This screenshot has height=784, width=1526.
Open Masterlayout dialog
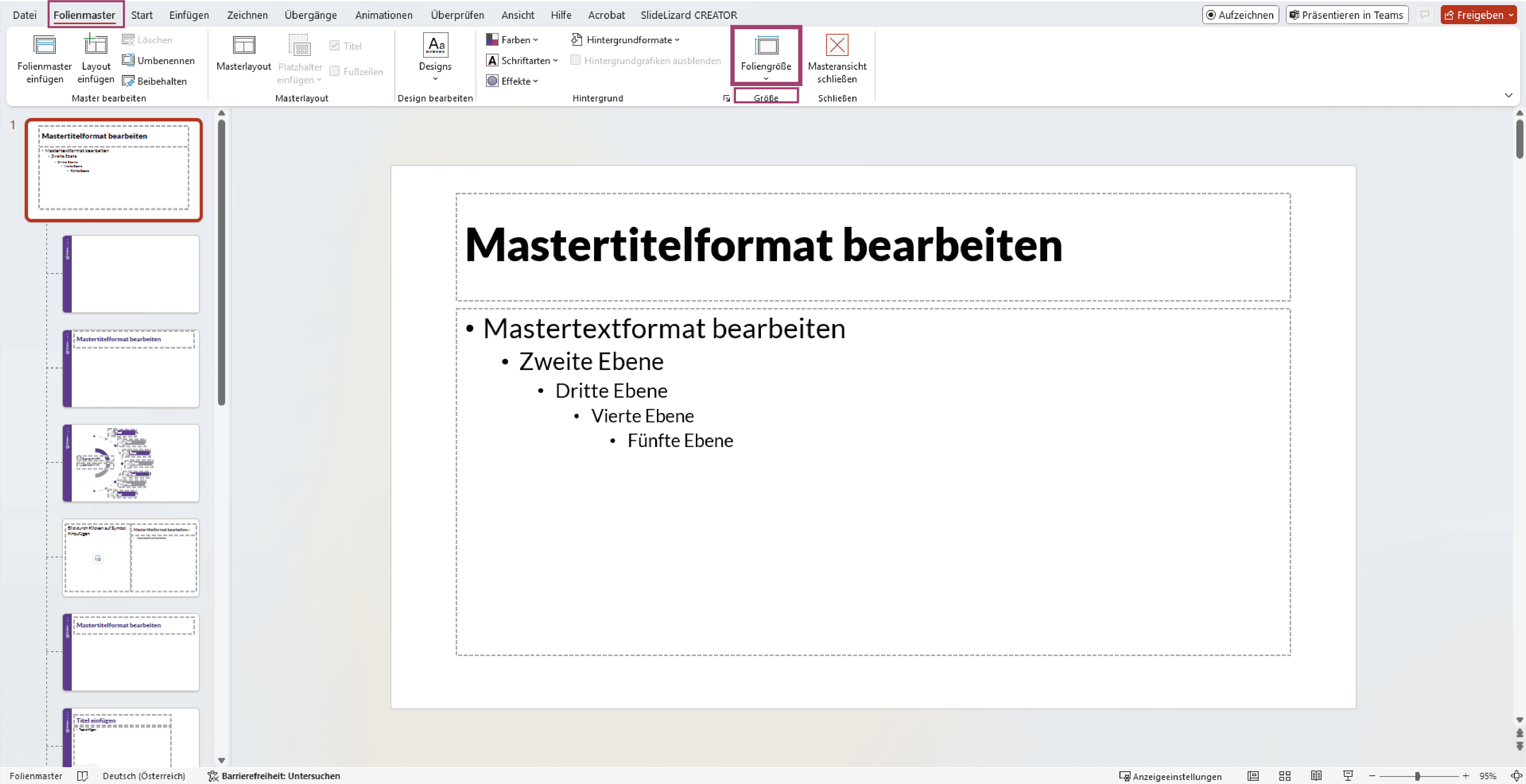click(x=243, y=53)
